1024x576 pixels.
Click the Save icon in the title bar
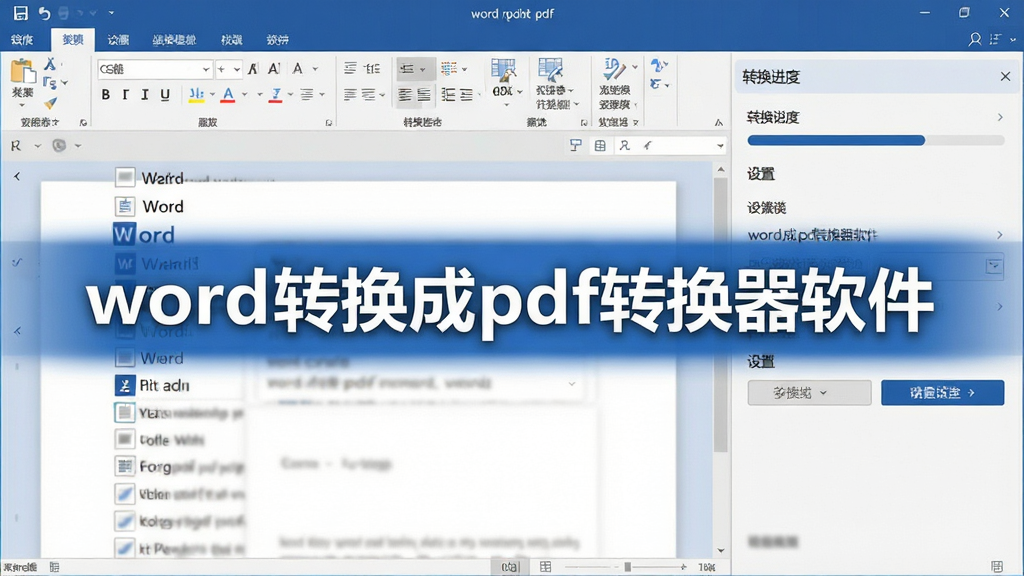(21, 12)
